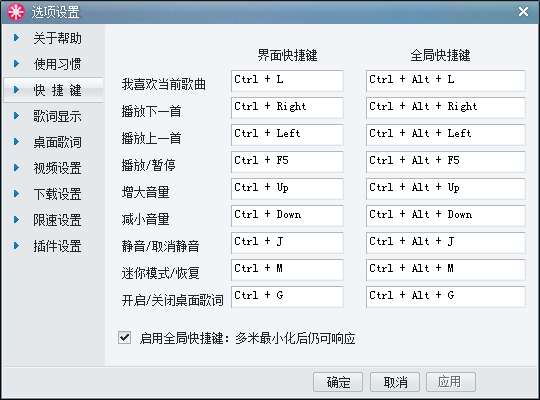This screenshot has width=540, height=400.
Task: Click the arrow icon beside 关于帮助
Action: (16, 38)
